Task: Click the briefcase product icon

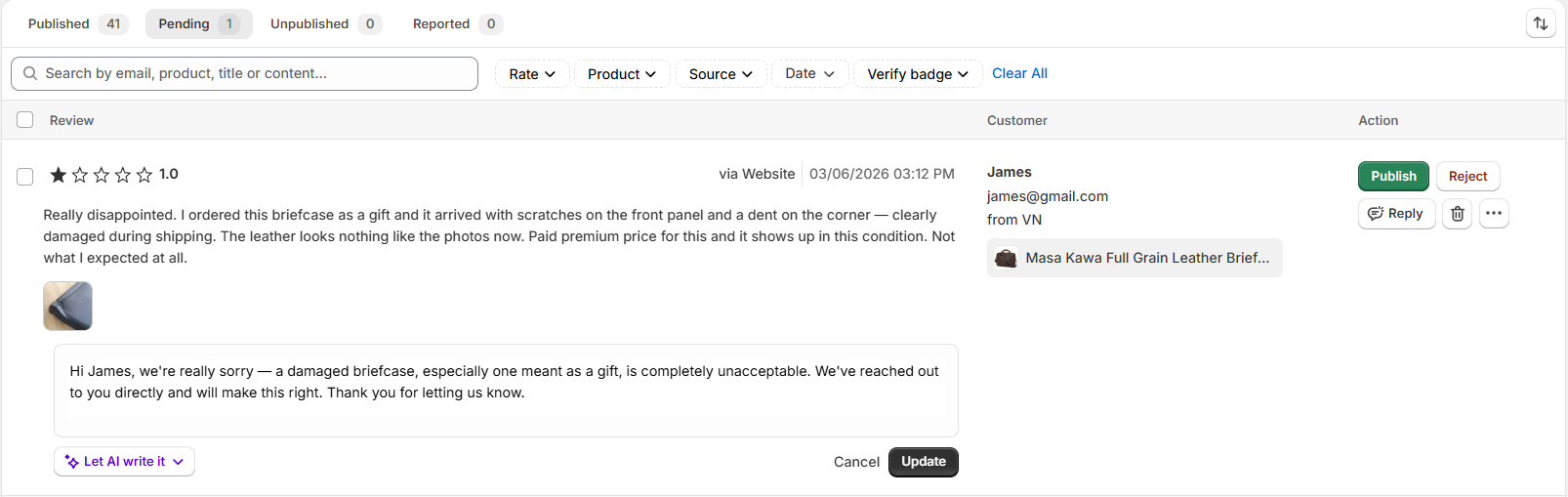Action: (x=1006, y=258)
